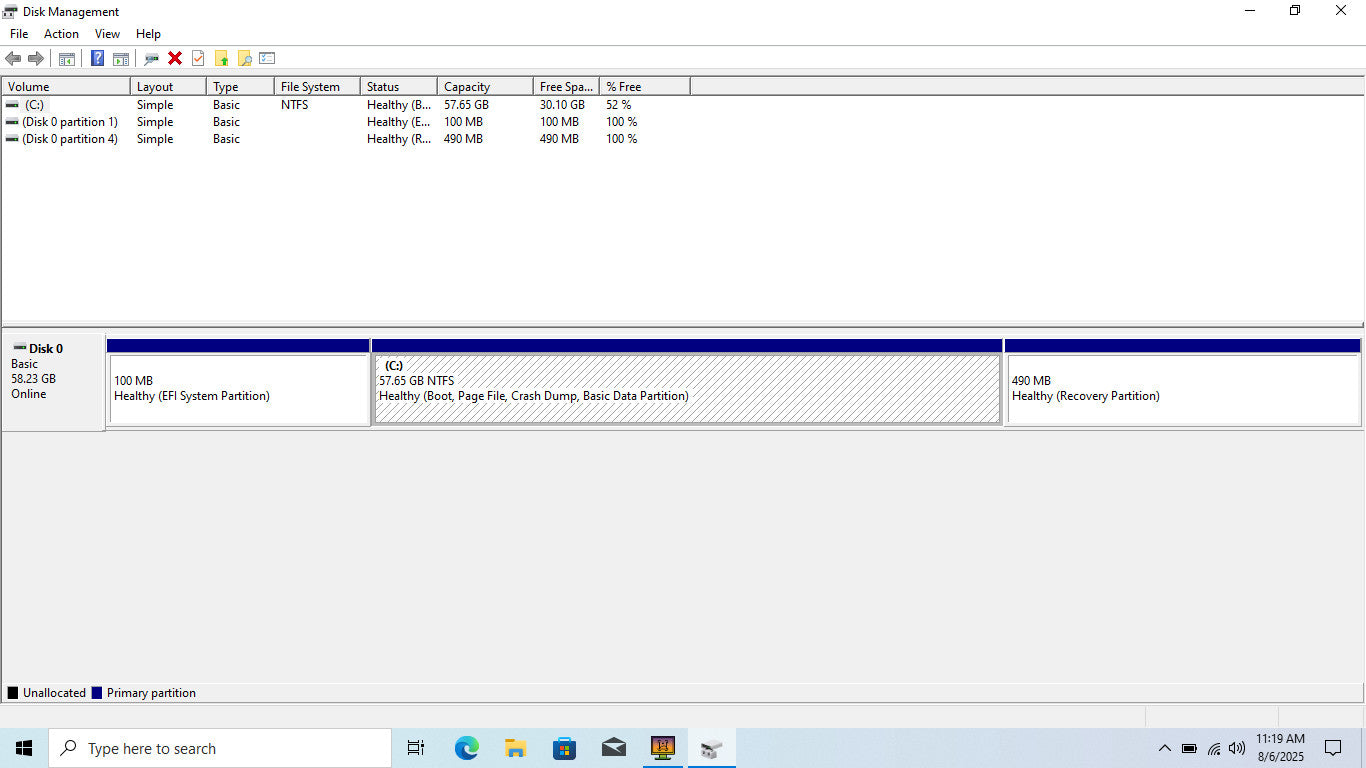Screen dimensions: 1366x768
Task: Open the Action menu
Action: click(61, 34)
